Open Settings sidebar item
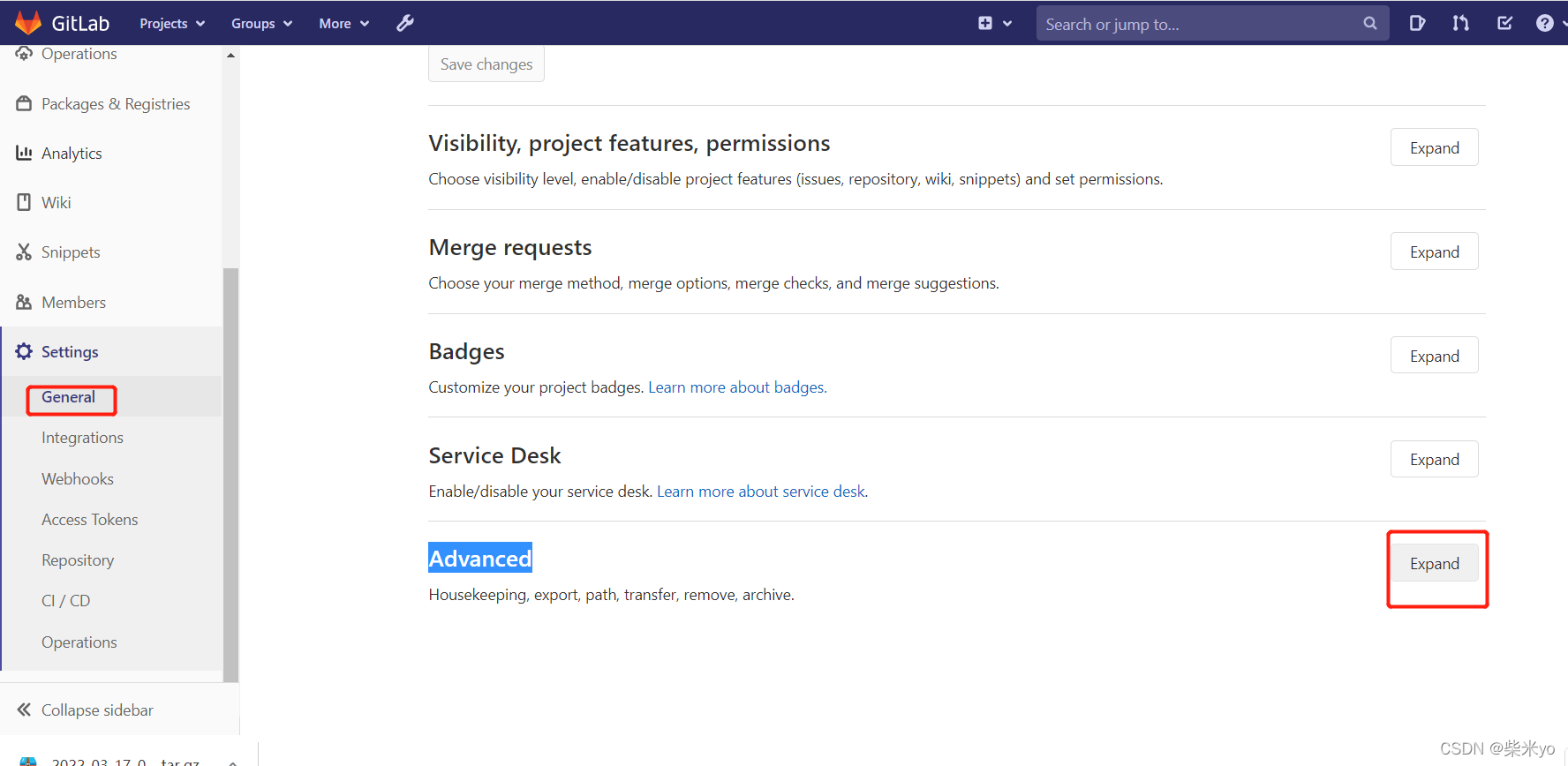Screen dimensions: 1568x766 tap(70, 352)
